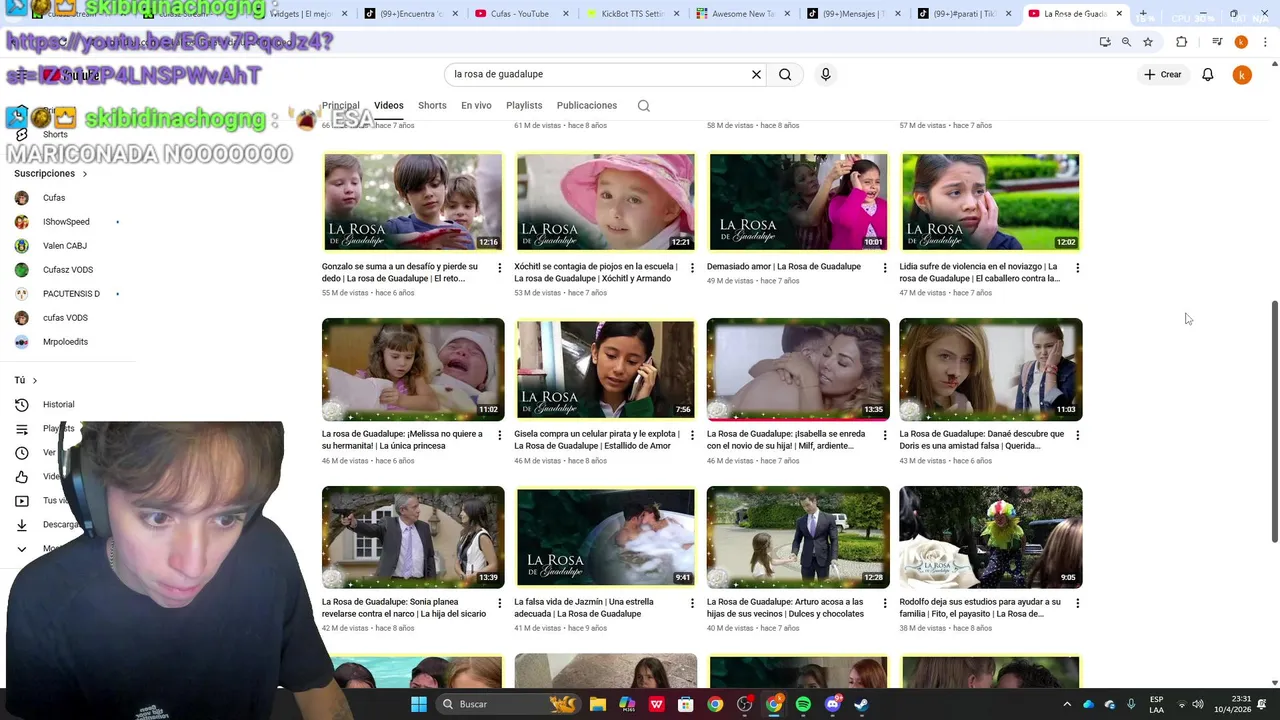Open Valen CABJ subscription channel

pos(65,246)
